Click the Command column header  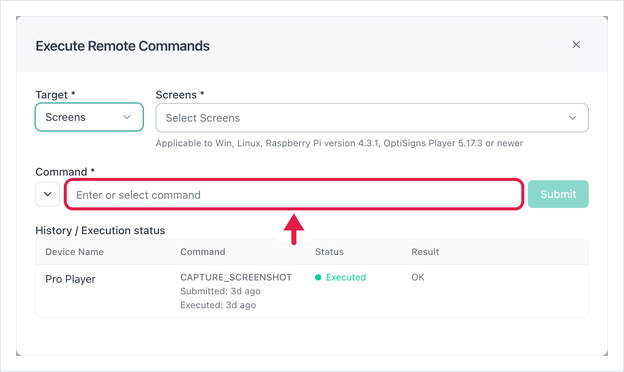click(203, 252)
